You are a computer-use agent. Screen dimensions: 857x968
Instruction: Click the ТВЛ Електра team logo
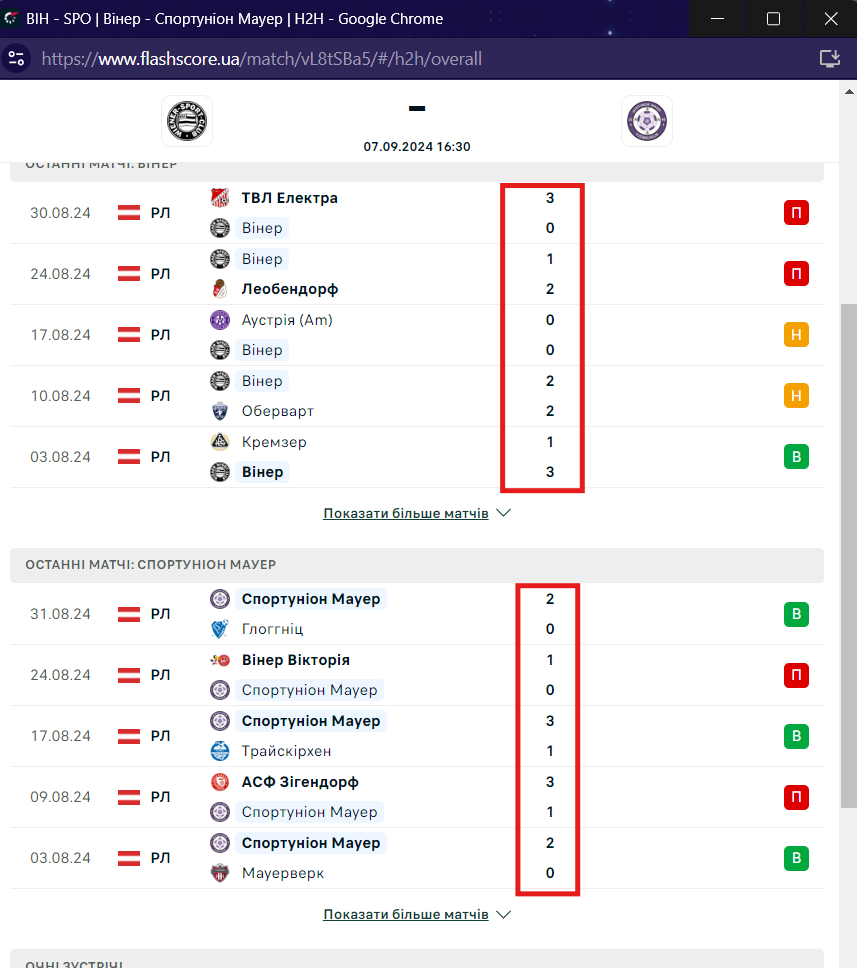click(220, 198)
